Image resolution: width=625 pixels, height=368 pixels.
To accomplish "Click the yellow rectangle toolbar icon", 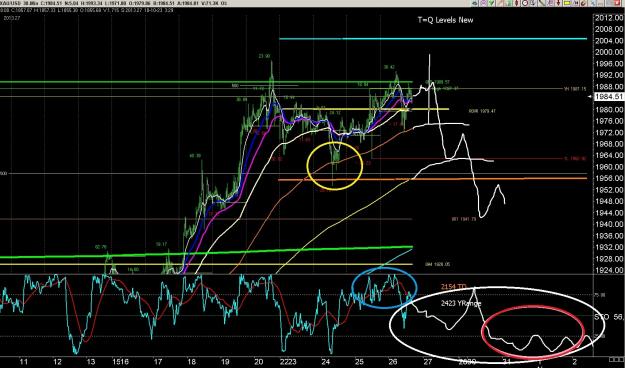I will click(566, 3).
